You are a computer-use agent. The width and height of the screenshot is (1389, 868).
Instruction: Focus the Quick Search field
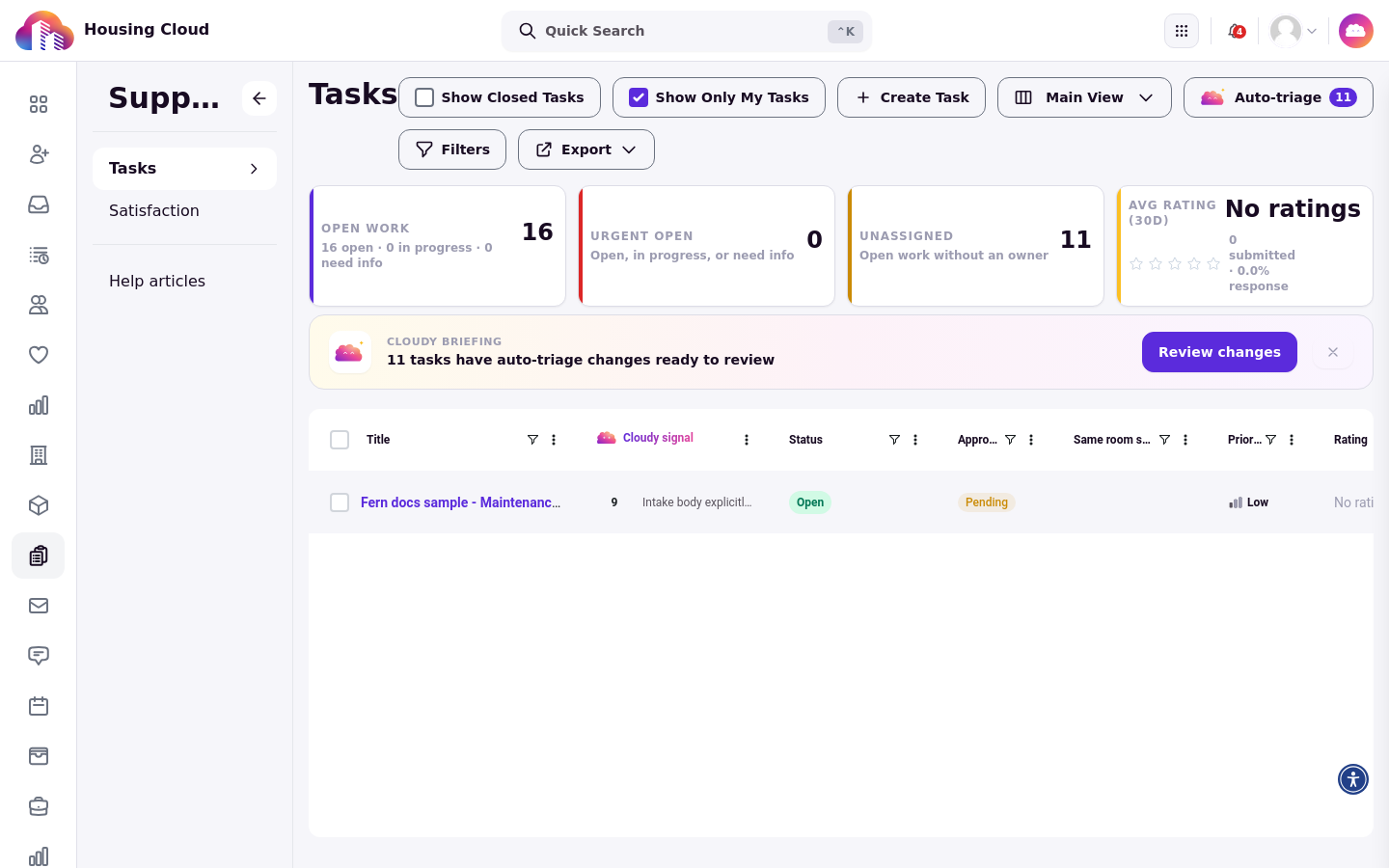coord(687,31)
